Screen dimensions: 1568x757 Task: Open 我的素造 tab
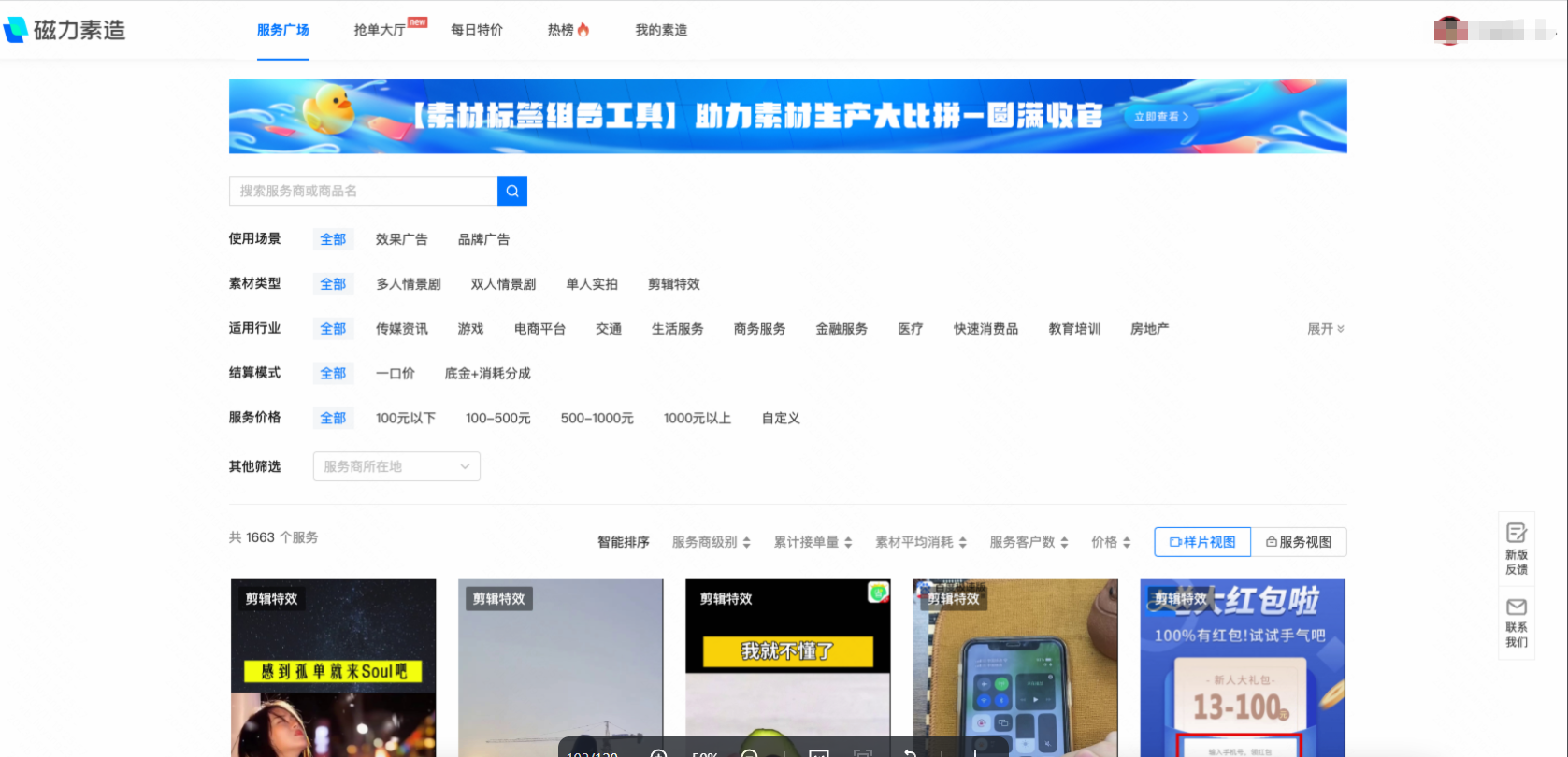pyautogui.click(x=662, y=30)
